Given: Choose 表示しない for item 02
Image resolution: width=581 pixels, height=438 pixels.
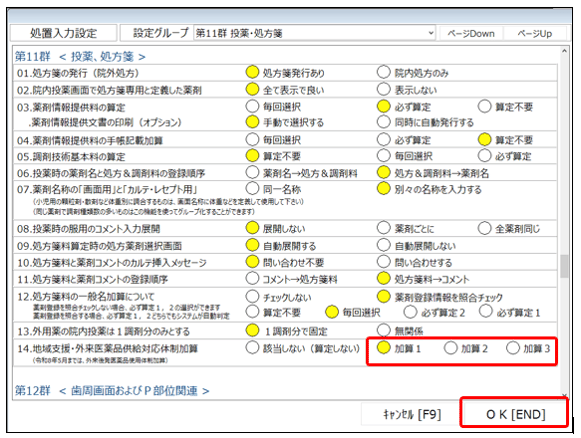Looking at the screenshot, I should pos(384,89).
